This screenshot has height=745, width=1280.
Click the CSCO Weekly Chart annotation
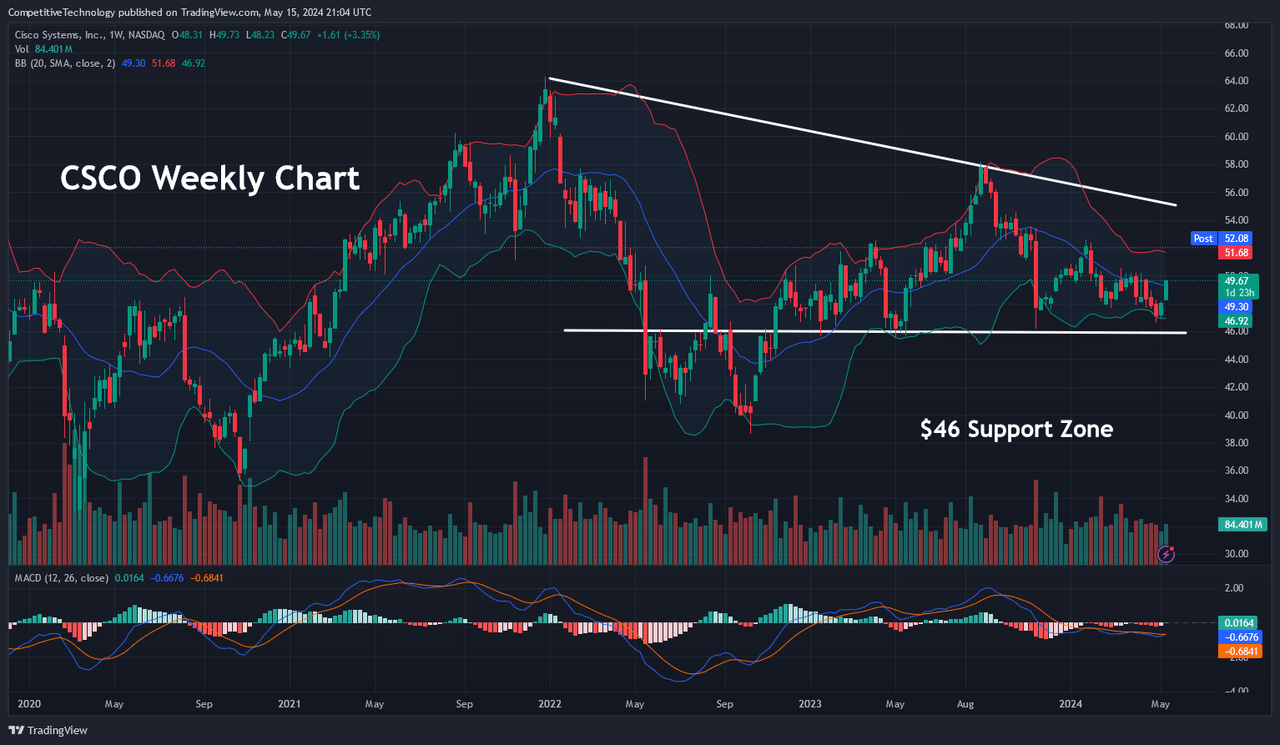(x=209, y=178)
